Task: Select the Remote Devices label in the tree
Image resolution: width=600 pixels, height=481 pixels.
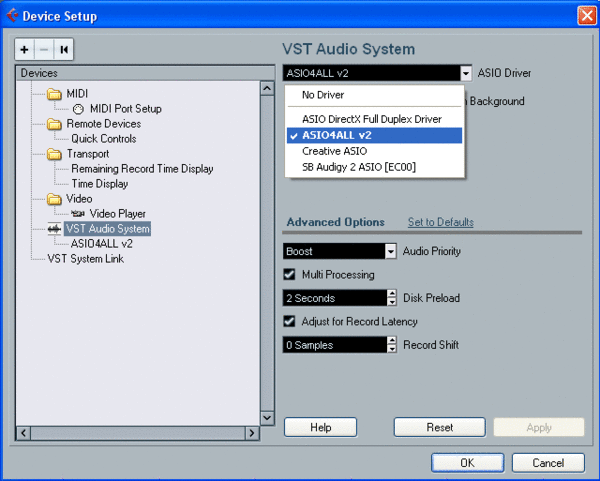Action: (104, 124)
